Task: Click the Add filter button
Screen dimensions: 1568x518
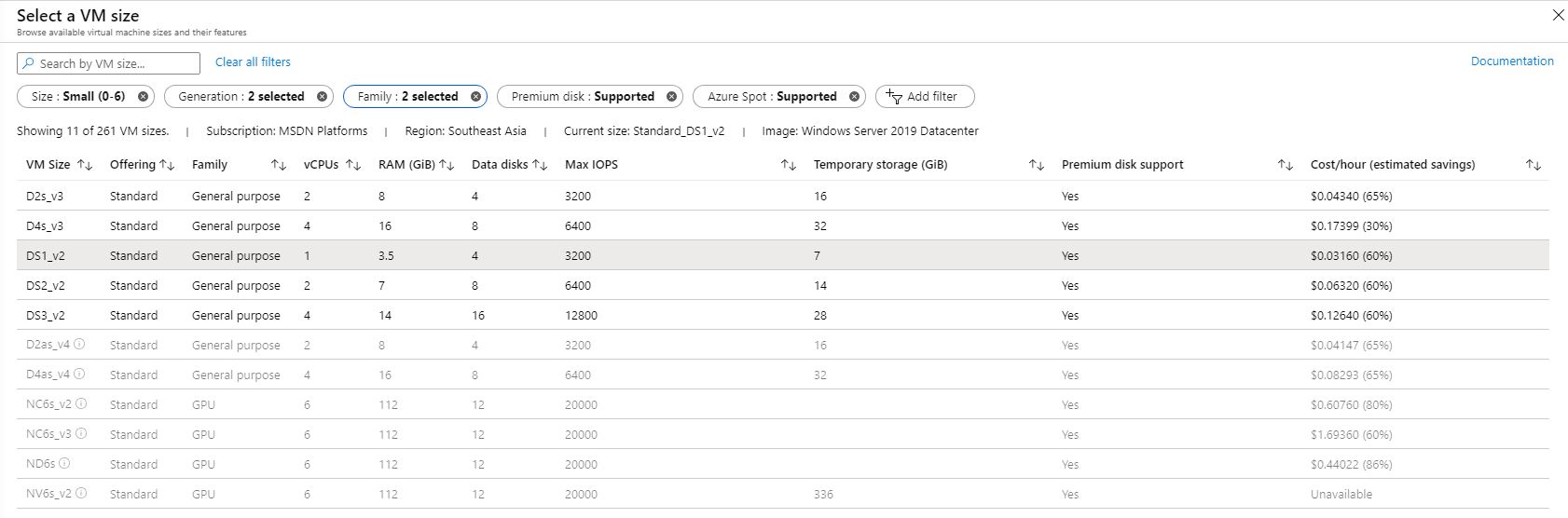Action: coord(924,97)
